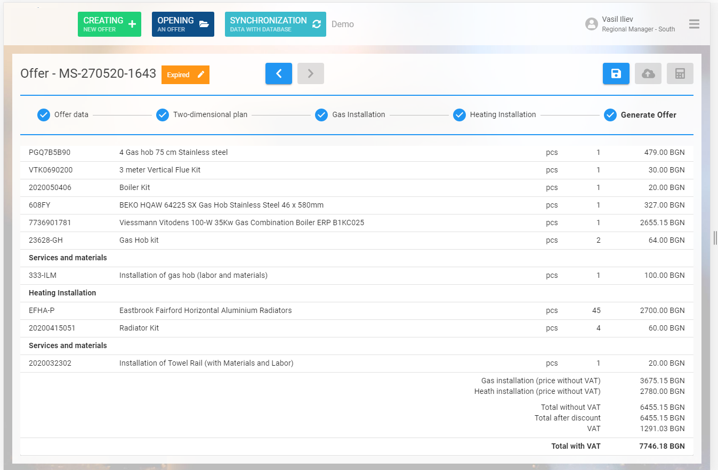Screen dimensions: 718x470
Task: Click the Vasil Iliev user name
Action: 617,19
